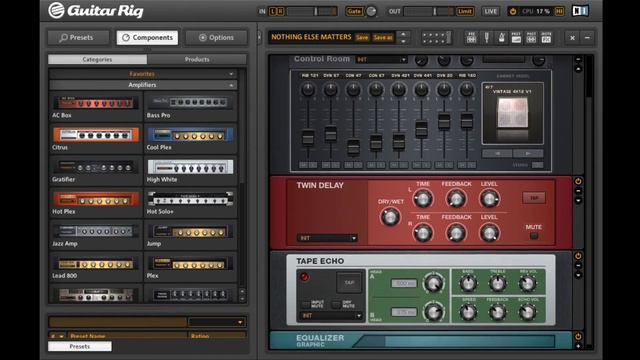640x360 pixels.
Task: Open the preset filter dropdown below the browser
Action: [x=217, y=322]
